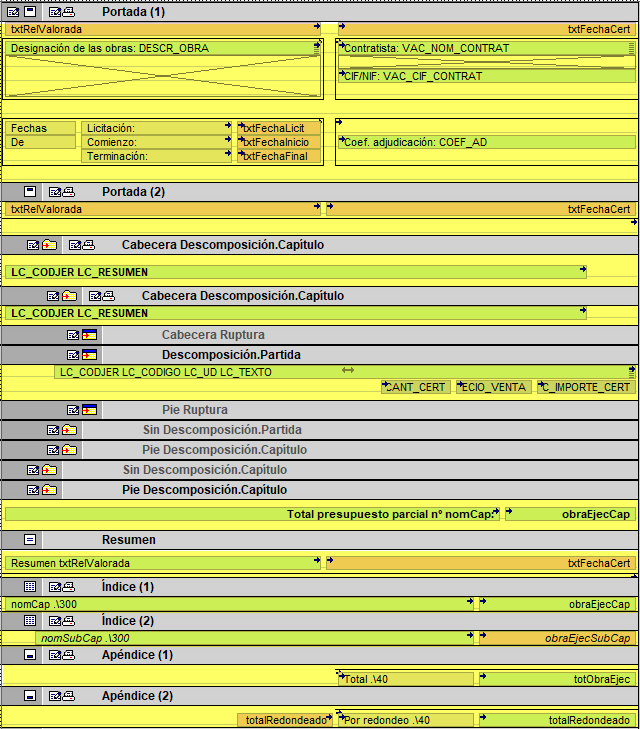The height and width of the screenshot is (729, 640).
Task: Select the Resumen section header
Action: click(320, 540)
